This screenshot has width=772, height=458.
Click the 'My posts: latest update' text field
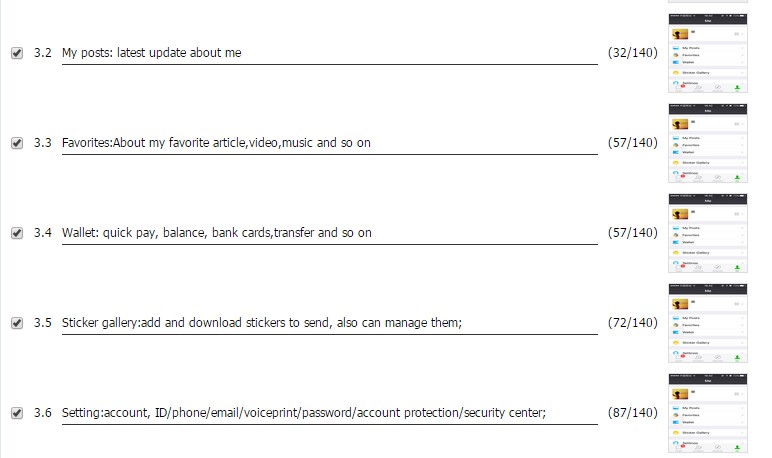click(x=329, y=53)
